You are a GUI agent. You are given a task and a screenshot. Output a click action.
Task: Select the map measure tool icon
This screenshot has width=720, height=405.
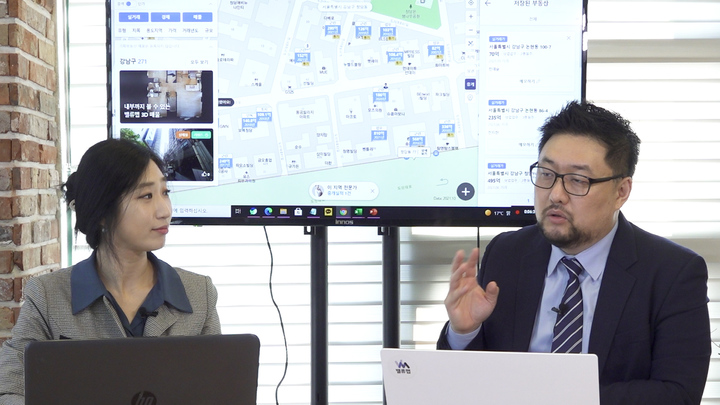pos(471,43)
